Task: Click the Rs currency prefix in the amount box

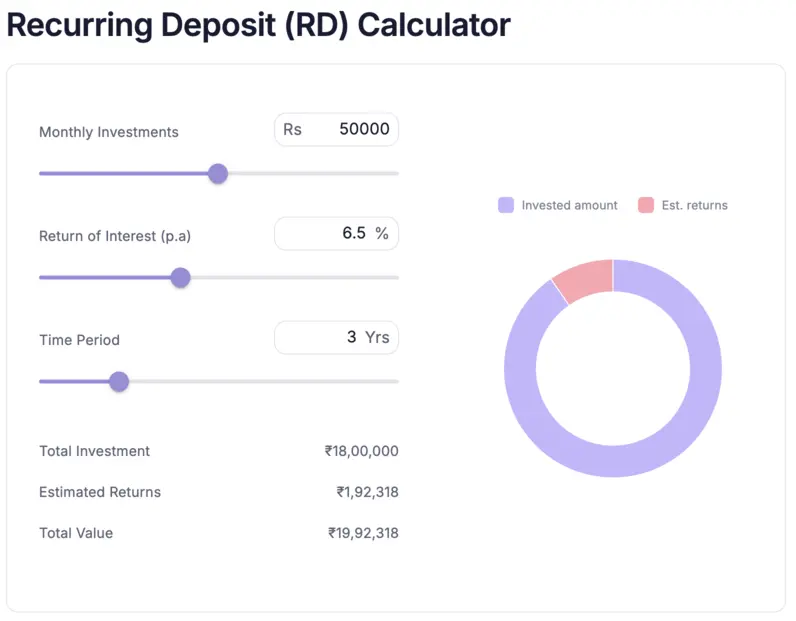Action: click(x=292, y=130)
